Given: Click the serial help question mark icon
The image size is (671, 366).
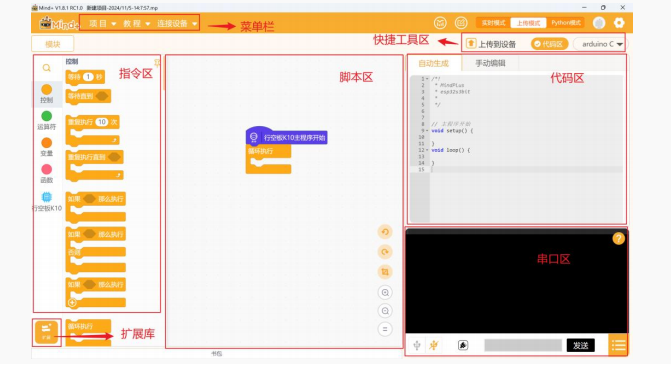Looking at the screenshot, I should click(618, 238).
